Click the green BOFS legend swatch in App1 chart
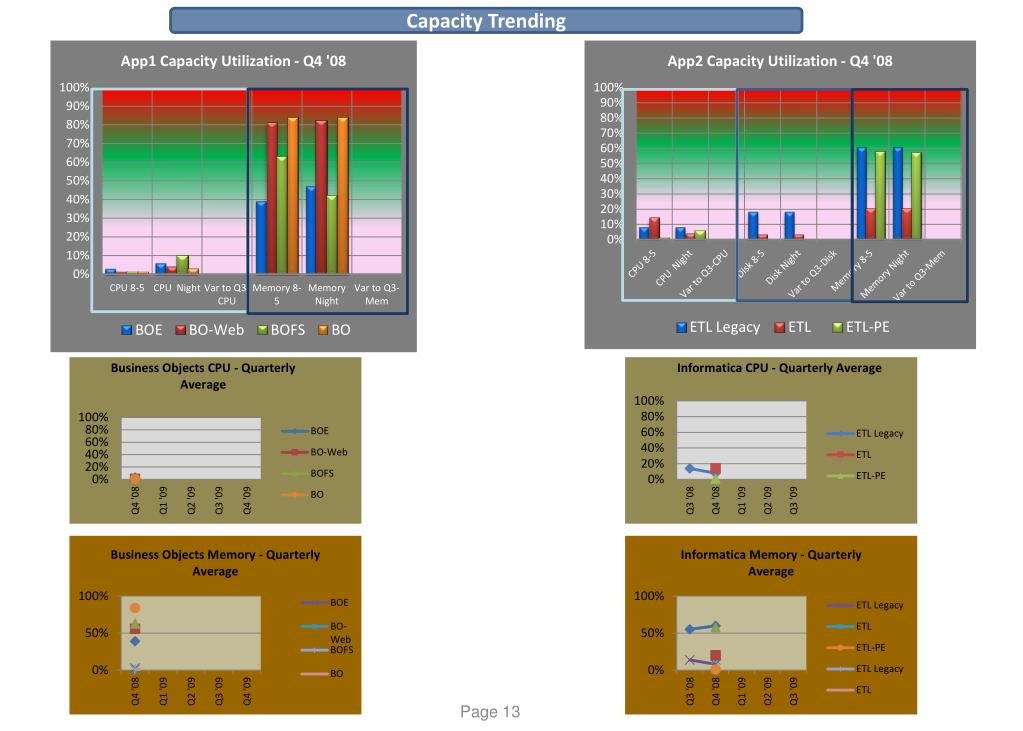This screenshot has height=731, width=1023. (262, 330)
